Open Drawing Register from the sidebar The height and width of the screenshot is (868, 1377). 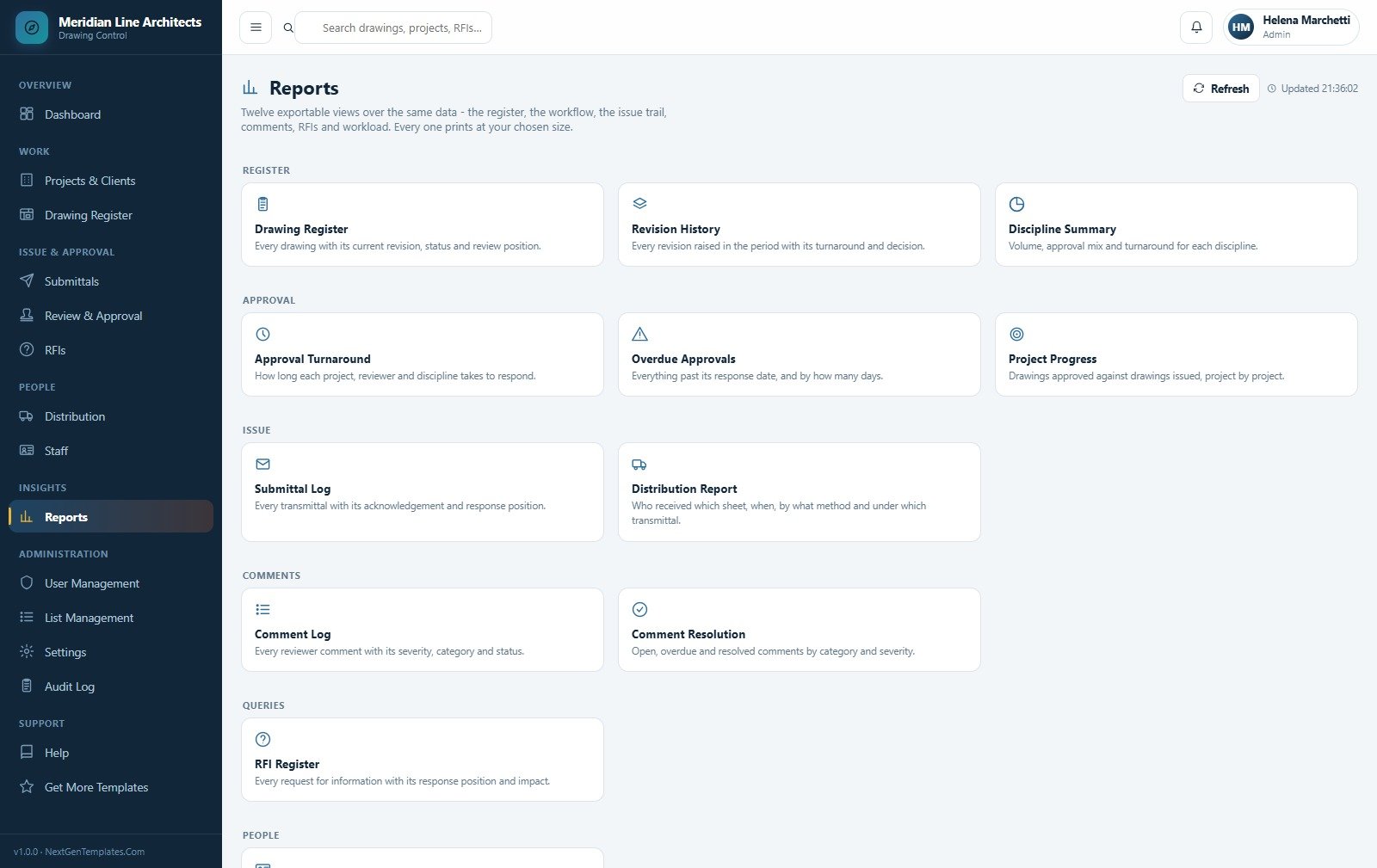pyautogui.click(x=111, y=214)
